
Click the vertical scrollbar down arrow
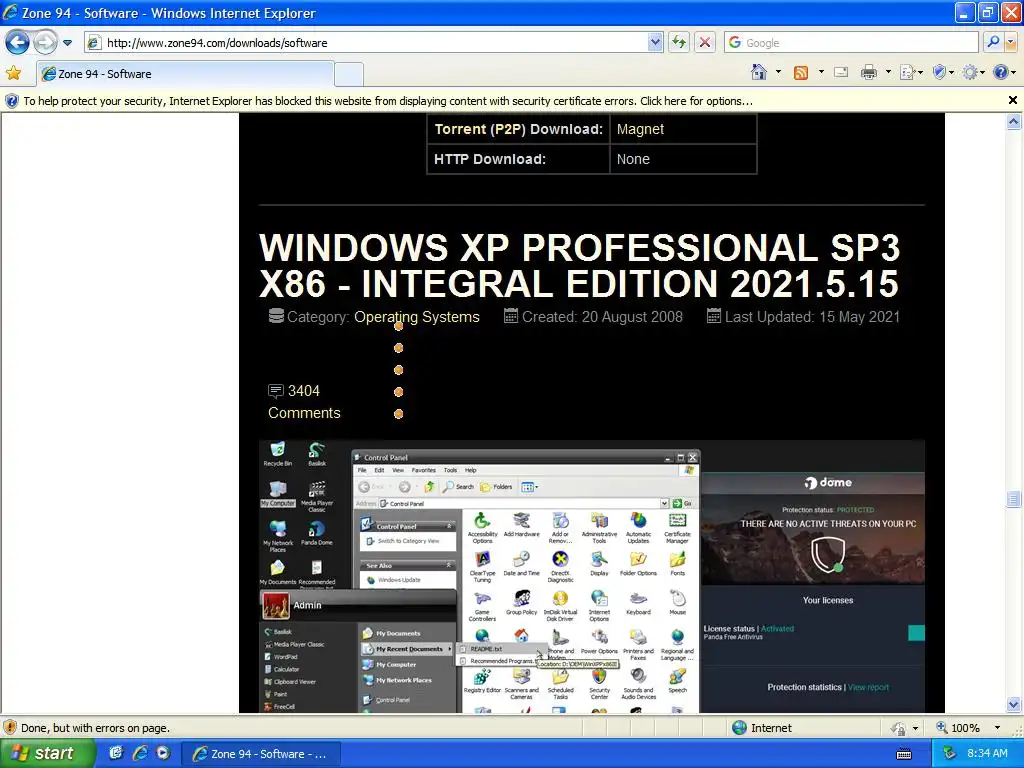coord(1014,705)
